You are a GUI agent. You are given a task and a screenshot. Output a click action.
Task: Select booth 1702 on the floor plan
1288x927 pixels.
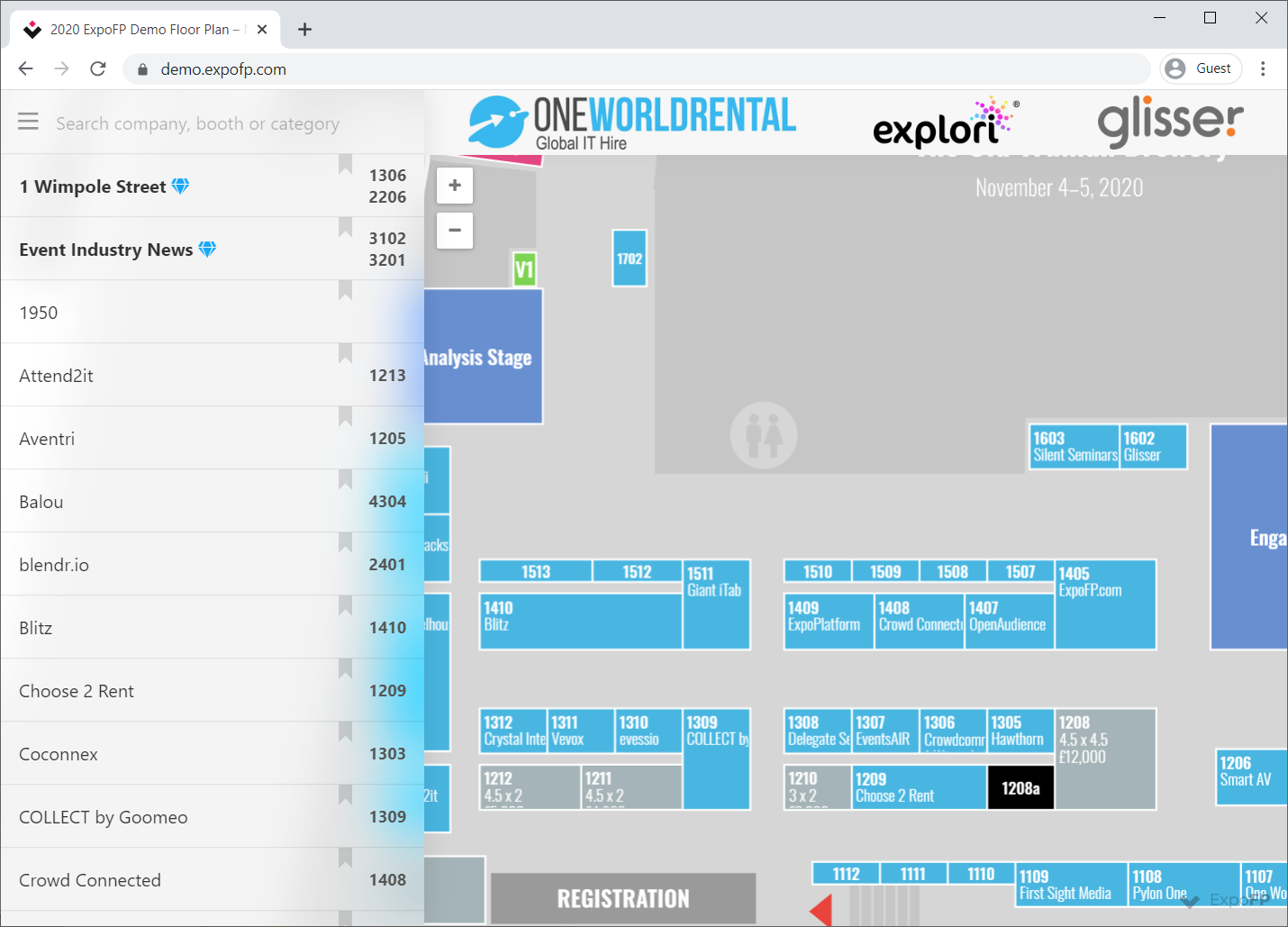[630, 259]
